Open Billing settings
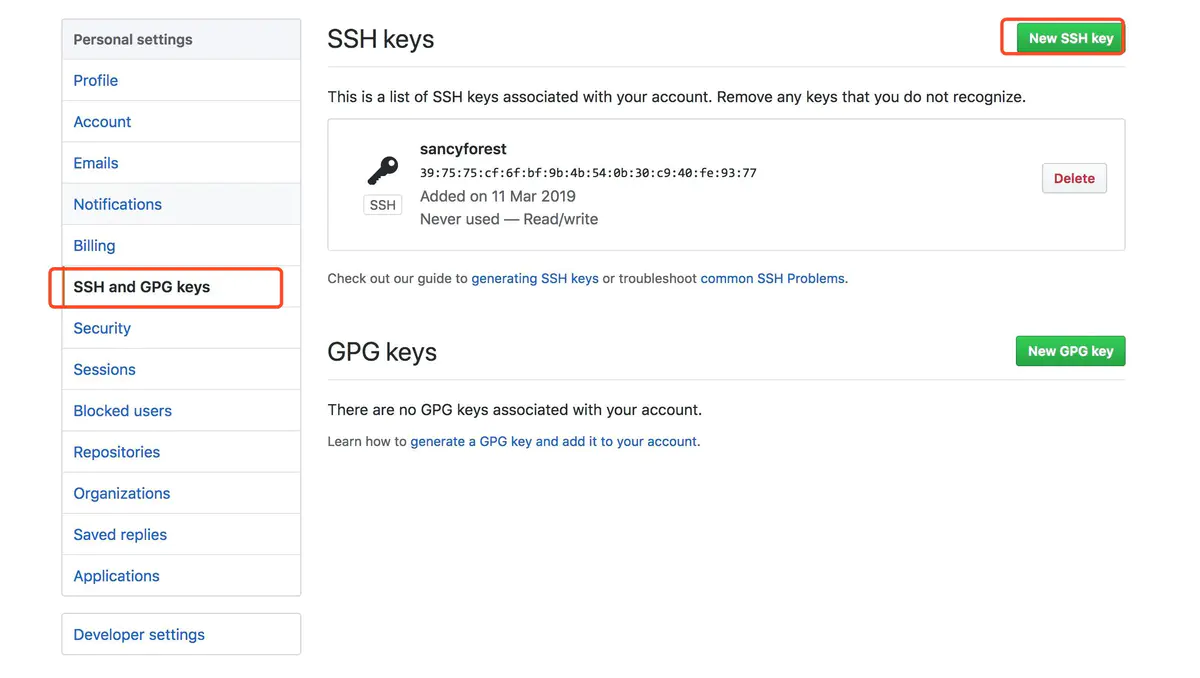This screenshot has width=1200, height=678. (x=94, y=245)
